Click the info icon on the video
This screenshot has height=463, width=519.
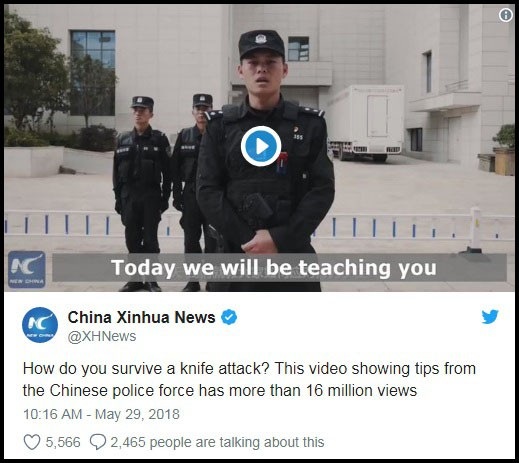[x=506, y=15]
